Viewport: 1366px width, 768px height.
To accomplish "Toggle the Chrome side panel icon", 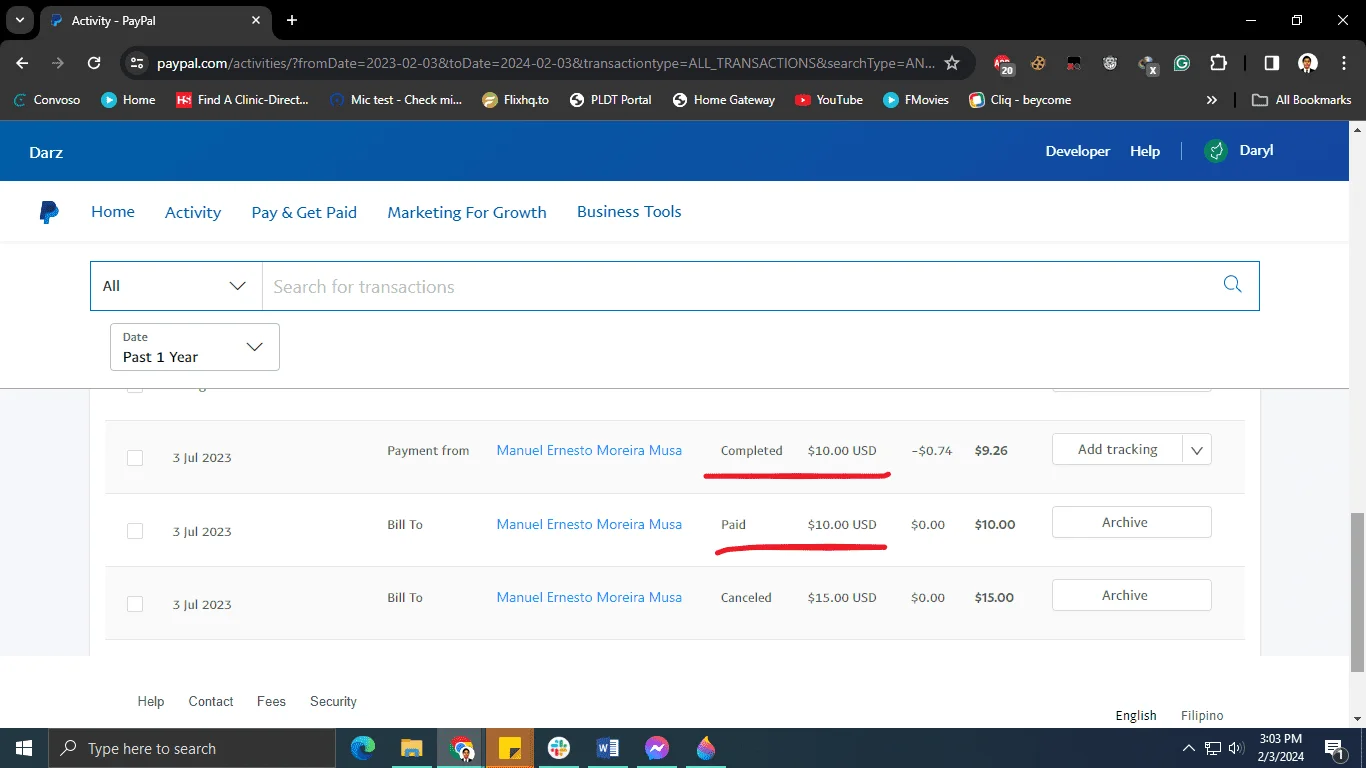I will (1271, 63).
